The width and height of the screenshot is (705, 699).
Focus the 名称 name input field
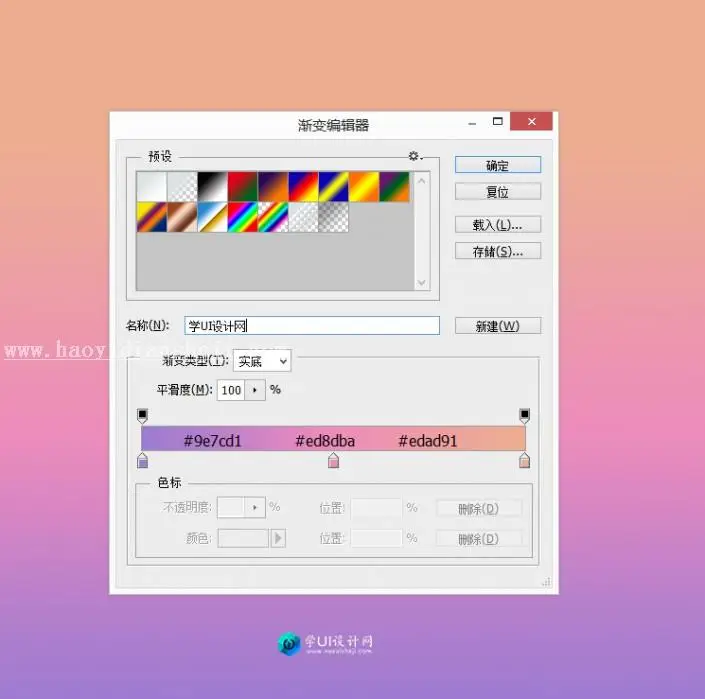click(312, 325)
